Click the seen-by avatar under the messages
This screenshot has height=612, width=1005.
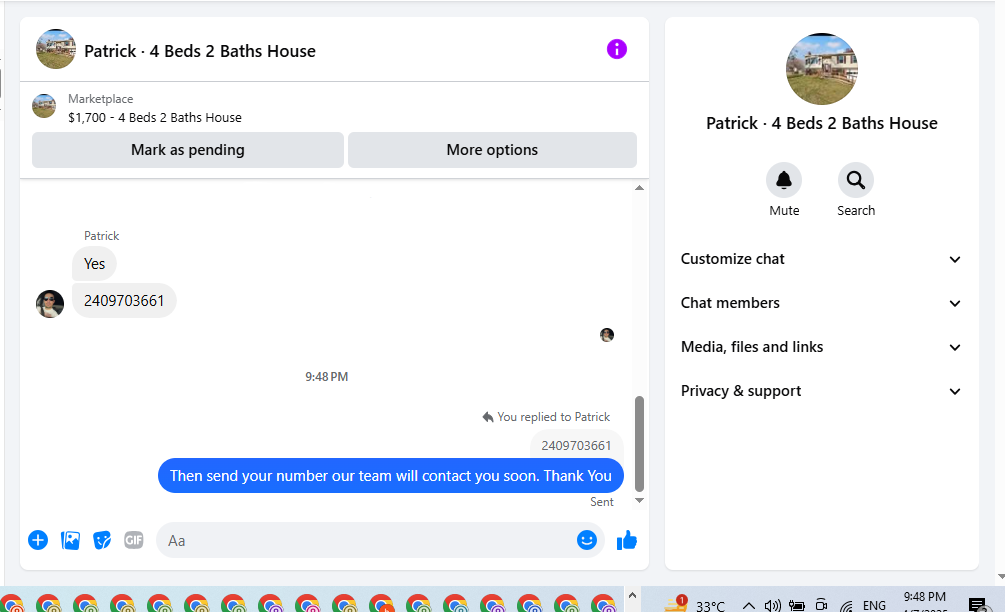607,335
